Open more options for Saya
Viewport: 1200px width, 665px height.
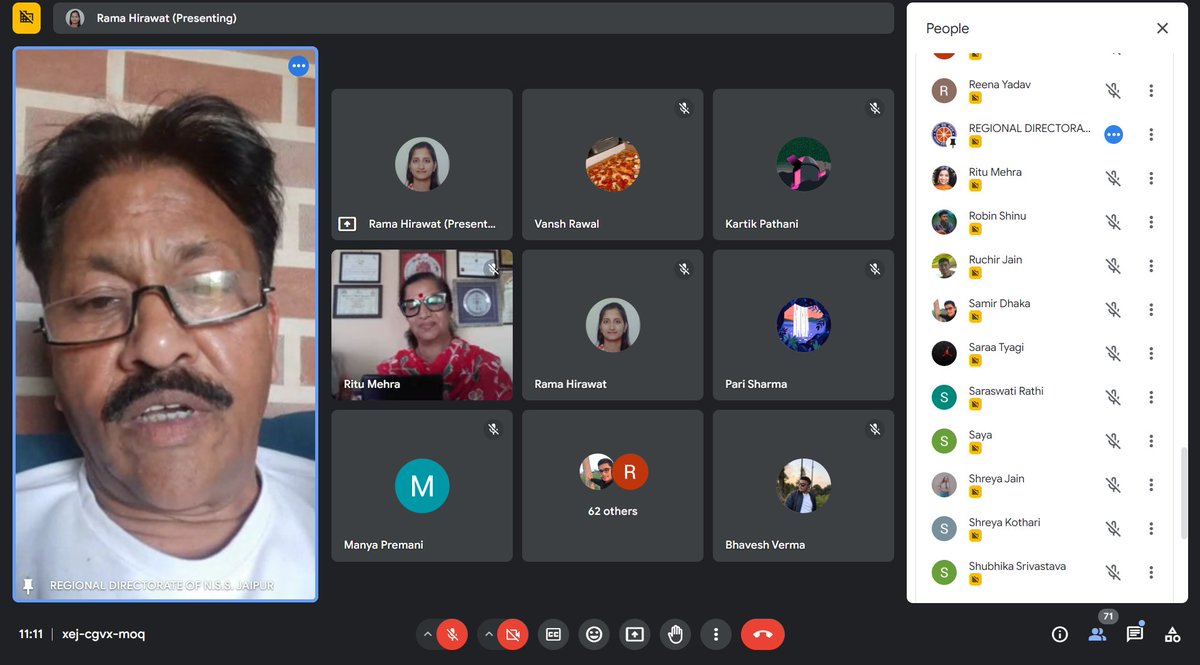pyautogui.click(x=1151, y=441)
